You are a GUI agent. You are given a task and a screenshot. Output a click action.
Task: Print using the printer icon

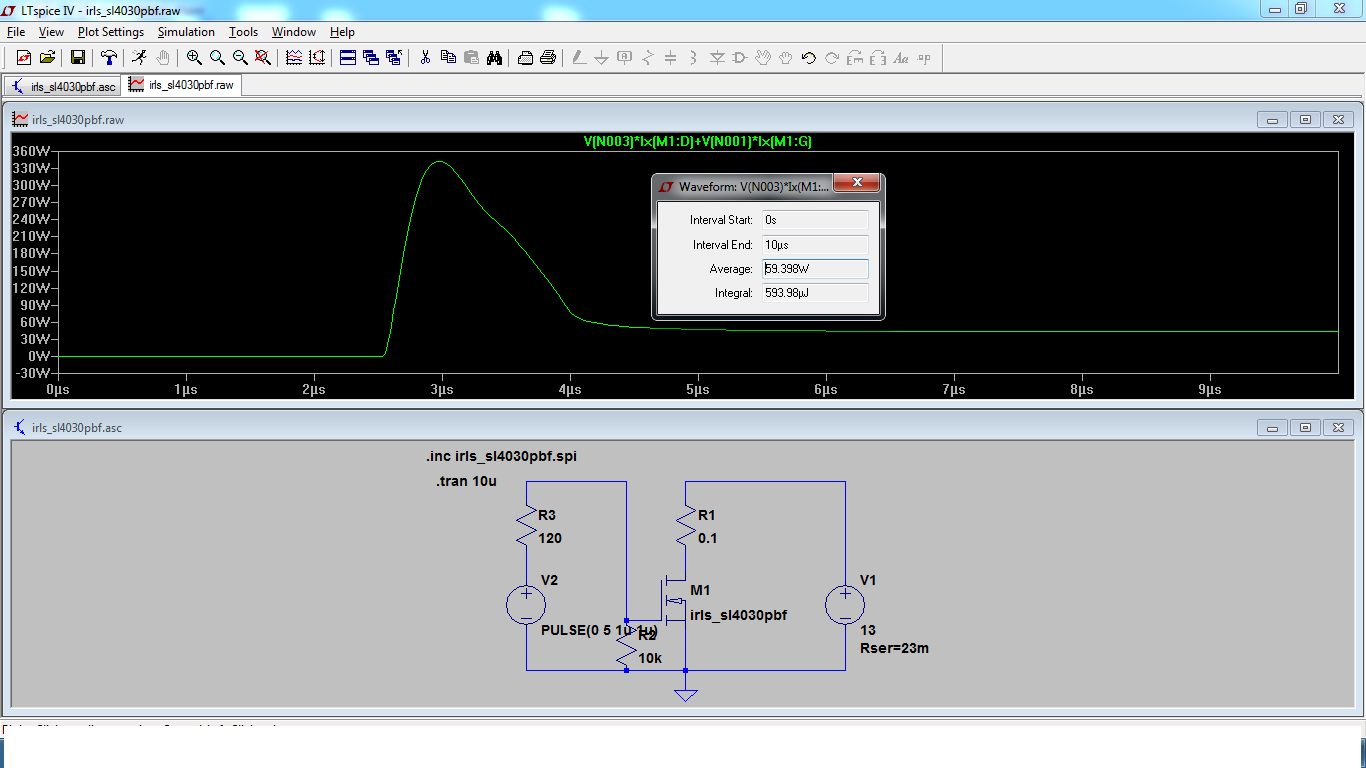pos(548,58)
